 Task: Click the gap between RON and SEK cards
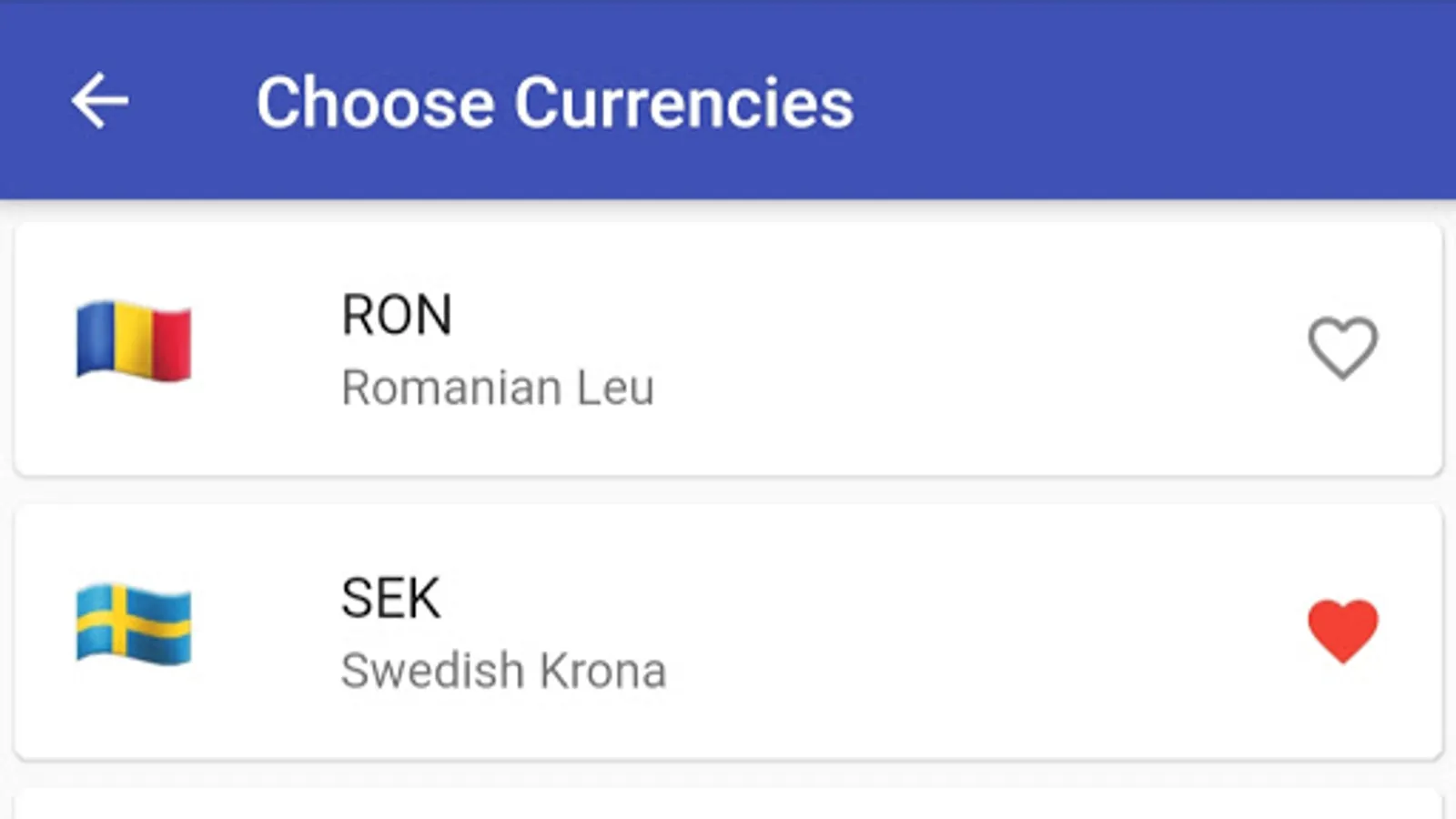[x=728, y=490]
